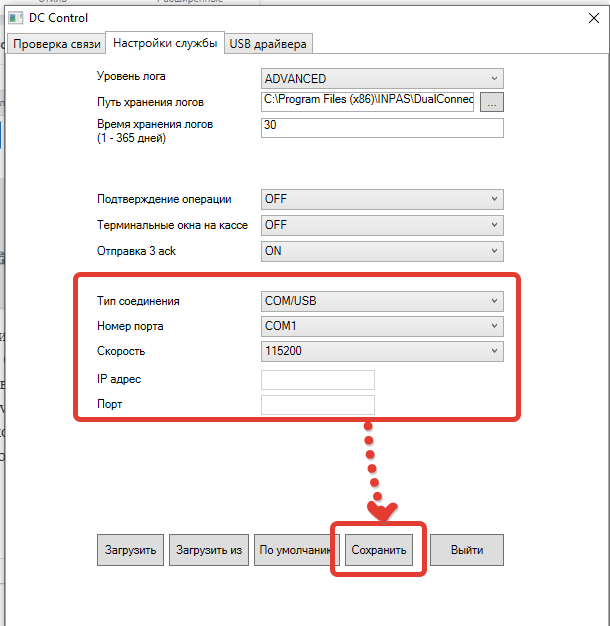This screenshot has height=626, width=610.
Task: Expand the Скорость dropdown
Action: 381,351
